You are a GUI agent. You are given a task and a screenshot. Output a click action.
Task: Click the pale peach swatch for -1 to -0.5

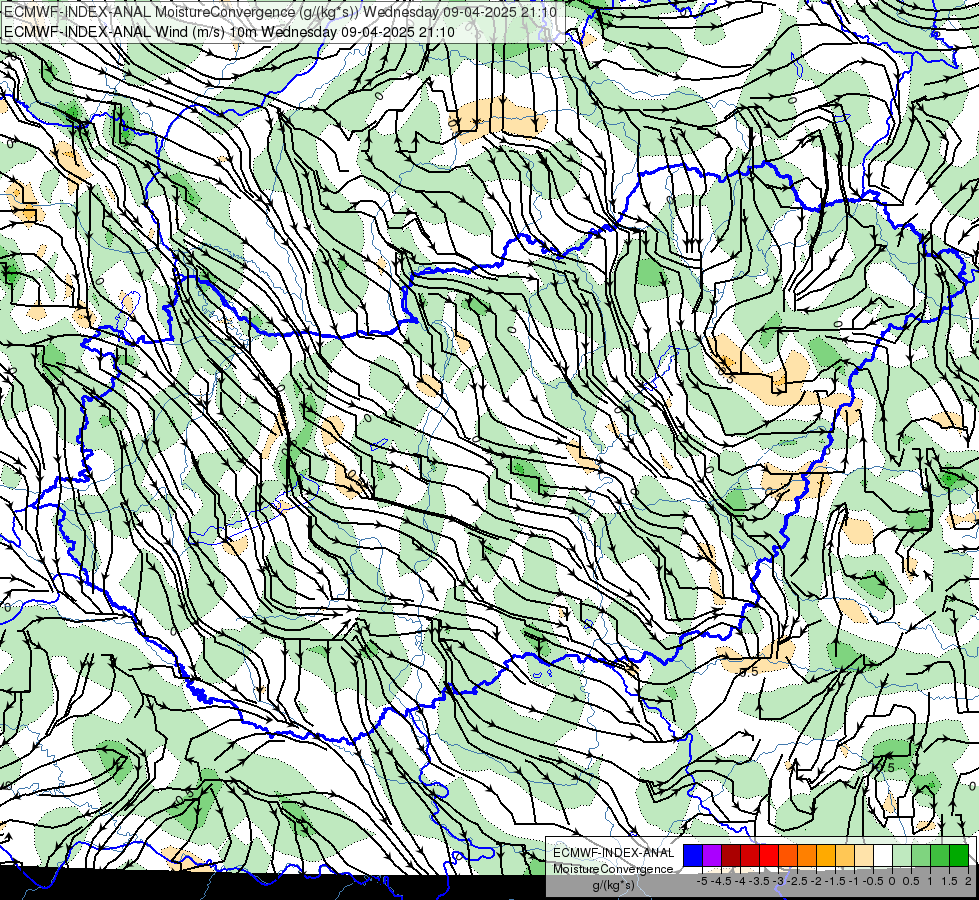pyautogui.click(x=864, y=855)
